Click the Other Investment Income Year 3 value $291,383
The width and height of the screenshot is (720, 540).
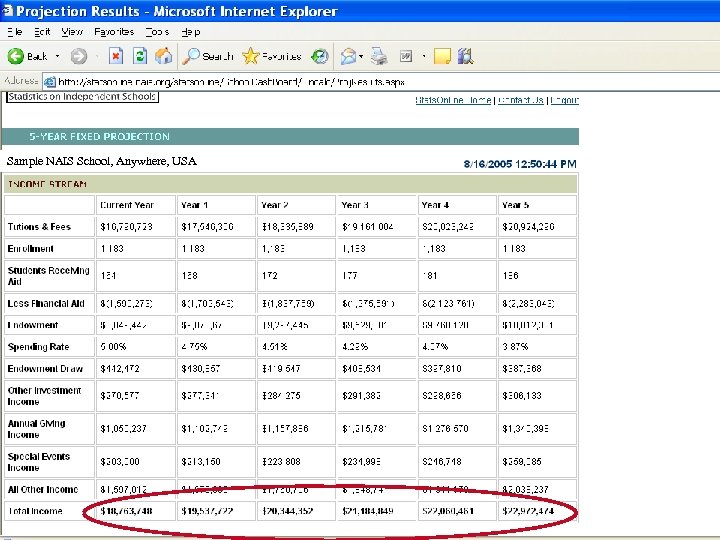click(361, 396)
